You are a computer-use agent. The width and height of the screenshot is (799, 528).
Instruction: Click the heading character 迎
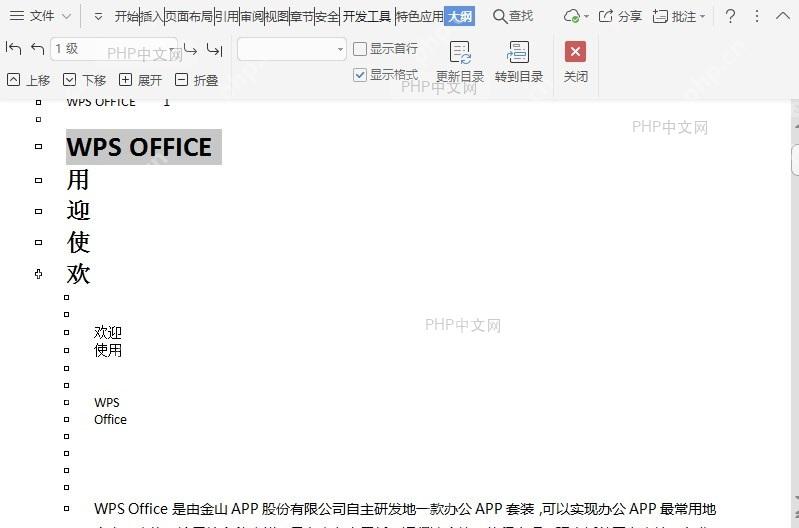coord(78,210)
